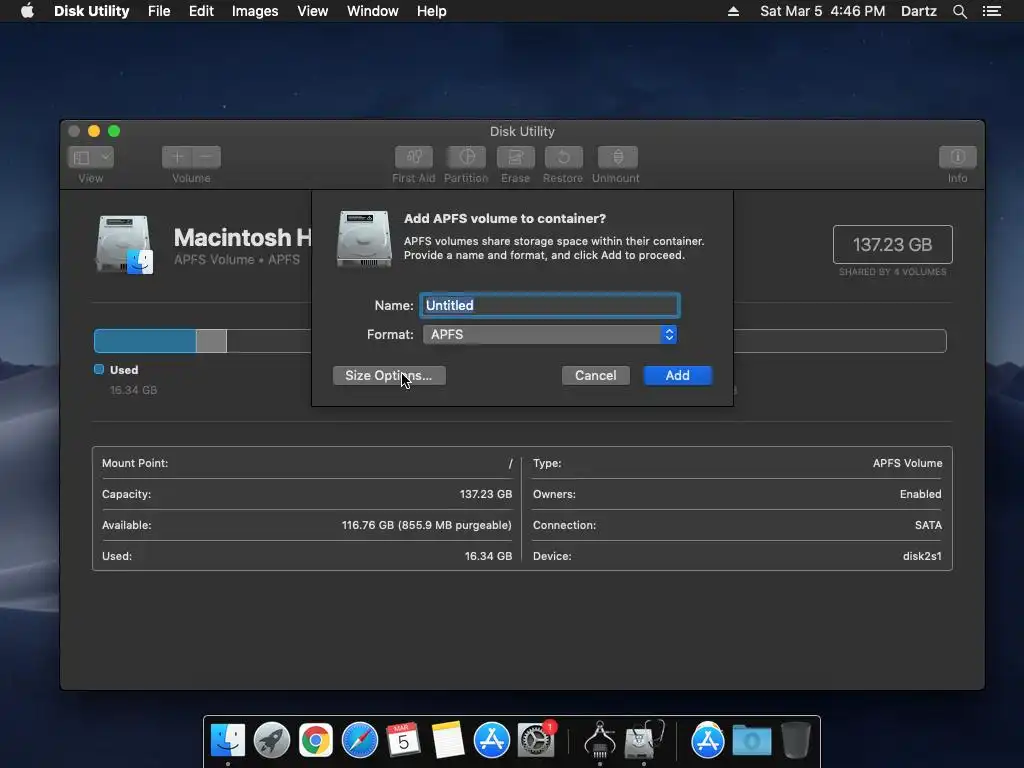Open the View menu in the menu bar
This screenshot has height=768, width=1024.
coord(312,11)
